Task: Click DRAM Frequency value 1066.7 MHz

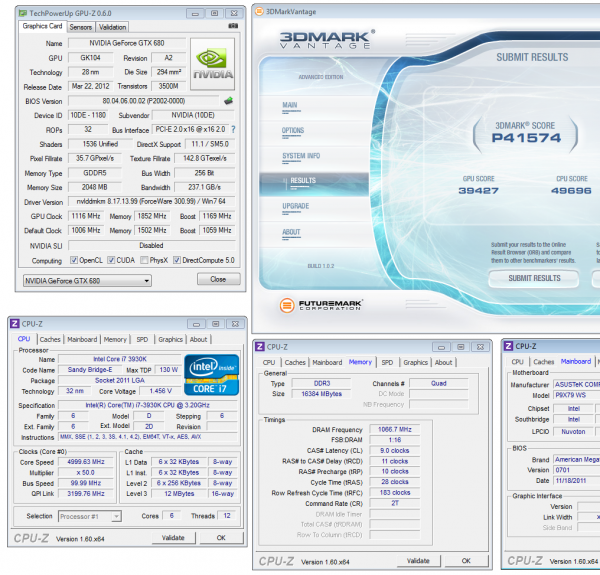Action: point(395,430)
